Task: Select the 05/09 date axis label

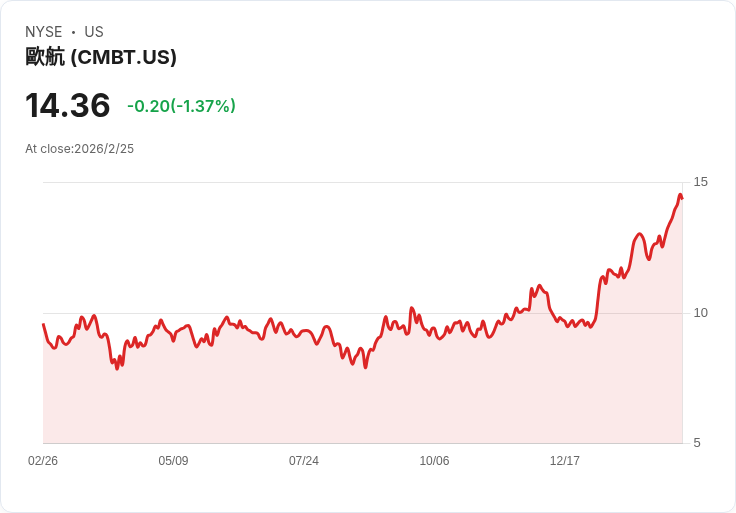Action: [173, 461]
